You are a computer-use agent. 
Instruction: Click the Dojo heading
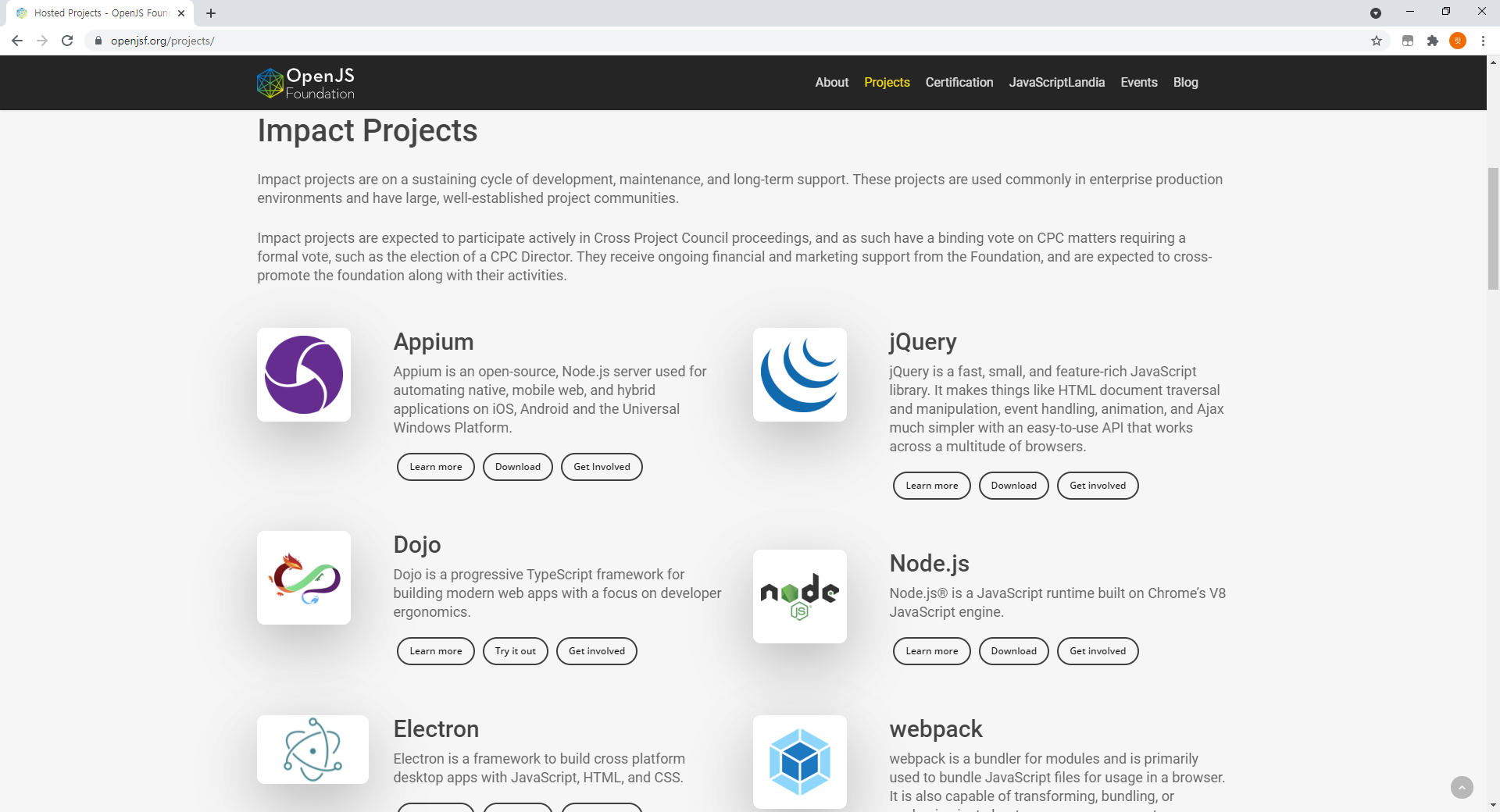click(x=417, y=545)
